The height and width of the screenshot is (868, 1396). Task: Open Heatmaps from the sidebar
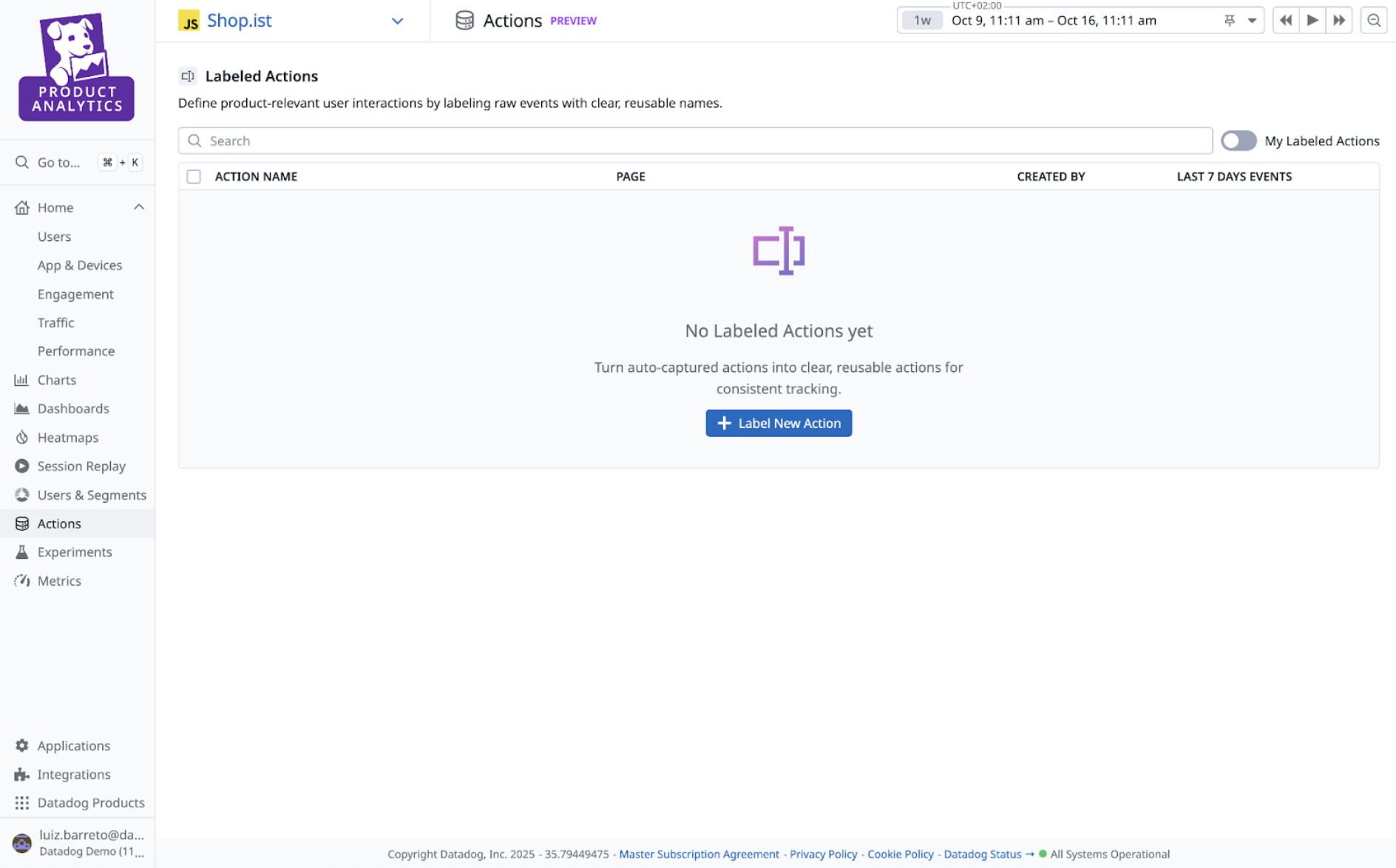[67, 437]
